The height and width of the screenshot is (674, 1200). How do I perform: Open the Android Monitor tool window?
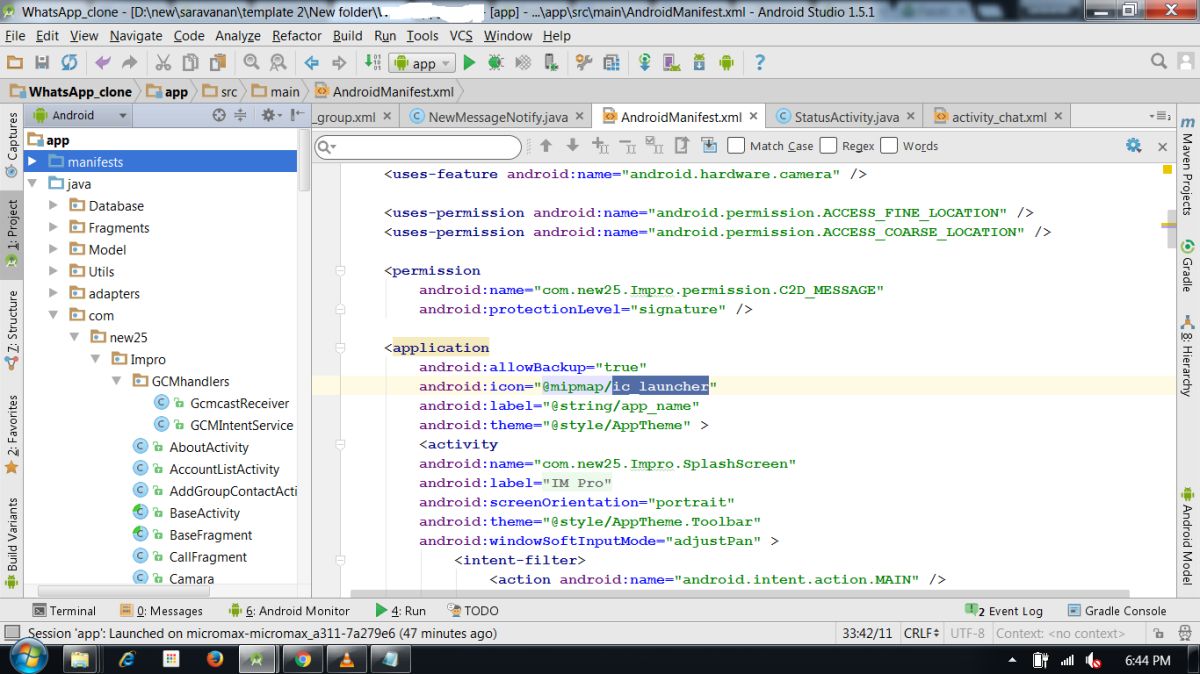click(288, 610)
